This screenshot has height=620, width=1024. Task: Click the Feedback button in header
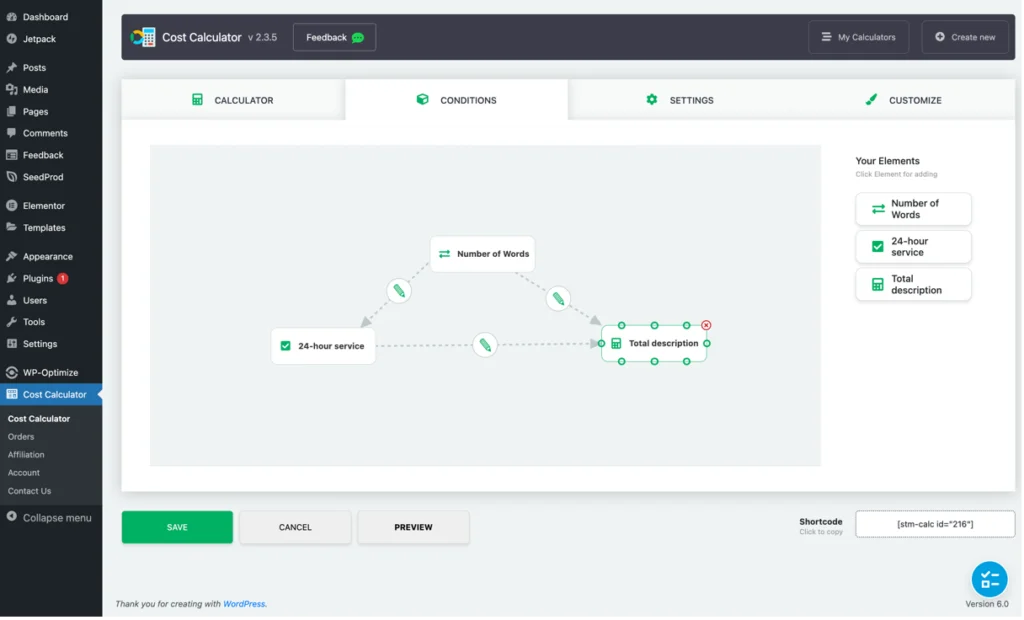[x=334, y=37]
